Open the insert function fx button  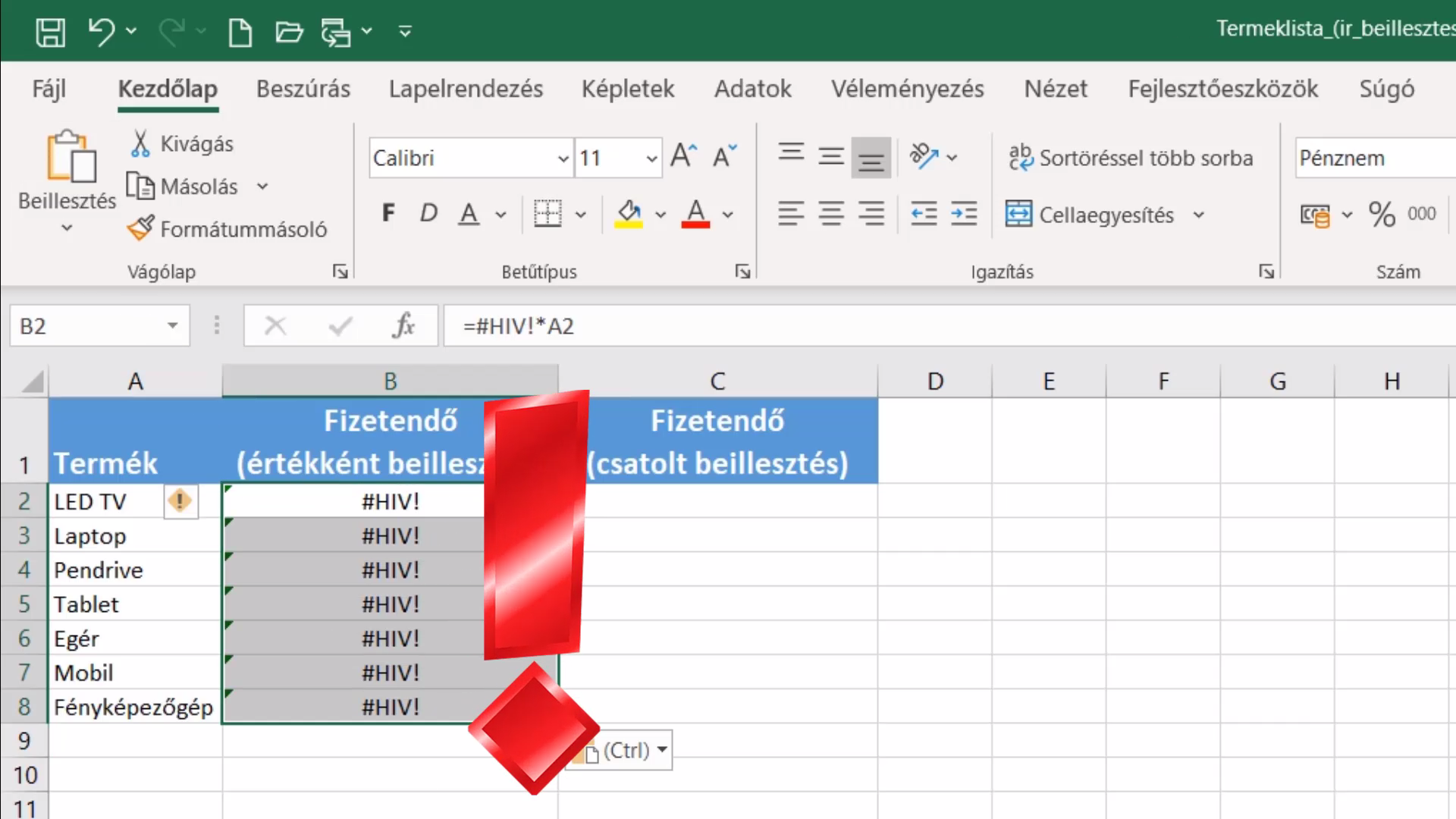click(x=403, y=326)
